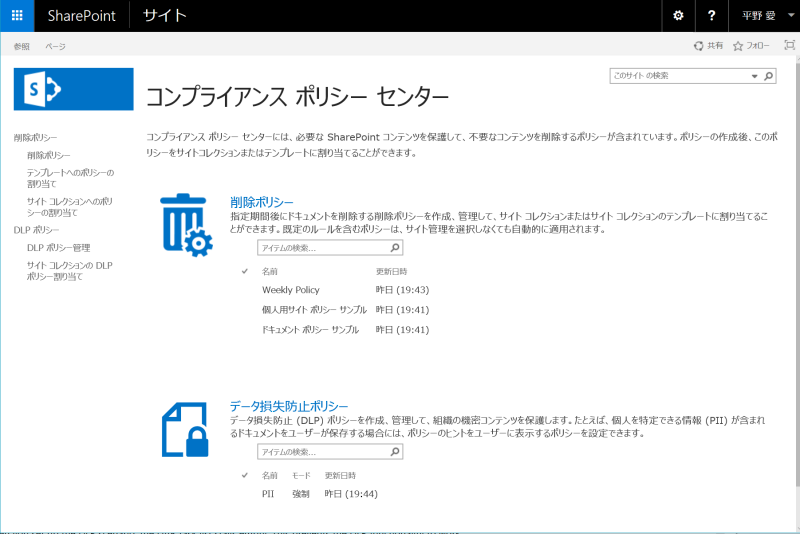Viewport: 800px width, 534px height.
Task: Open ドキュメント ポリシー サンプル item
Action: point(310,329)
